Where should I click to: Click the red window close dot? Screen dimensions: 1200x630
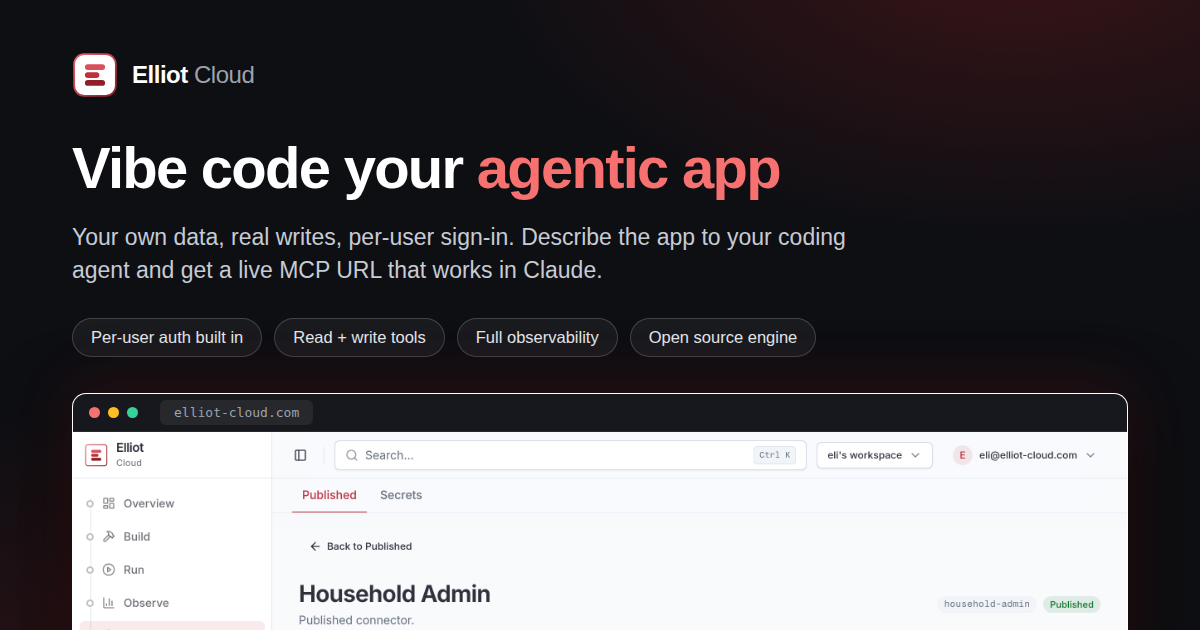(x=95, y=412)
